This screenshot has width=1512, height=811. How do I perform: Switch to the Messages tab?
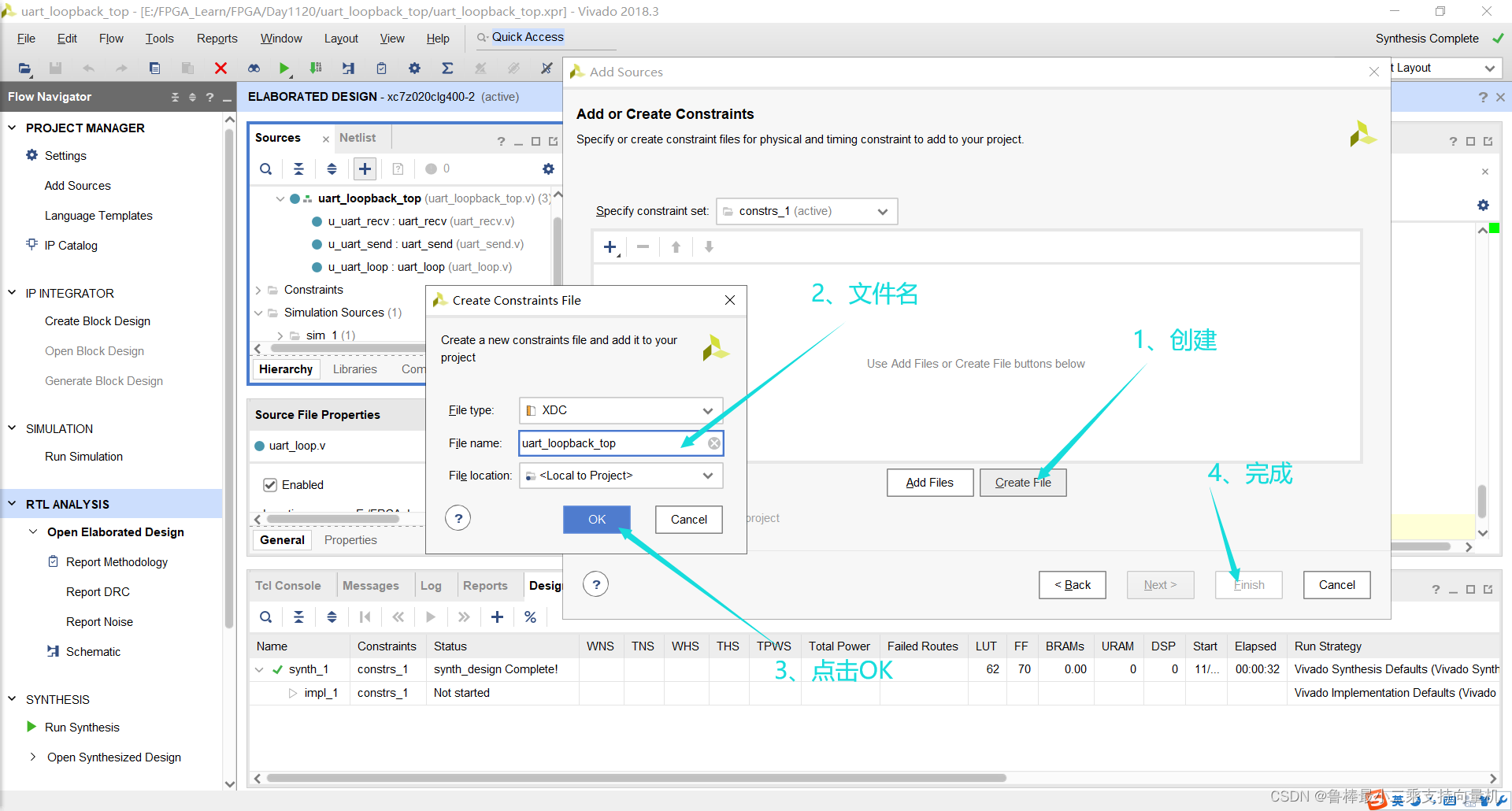[370, 586]
